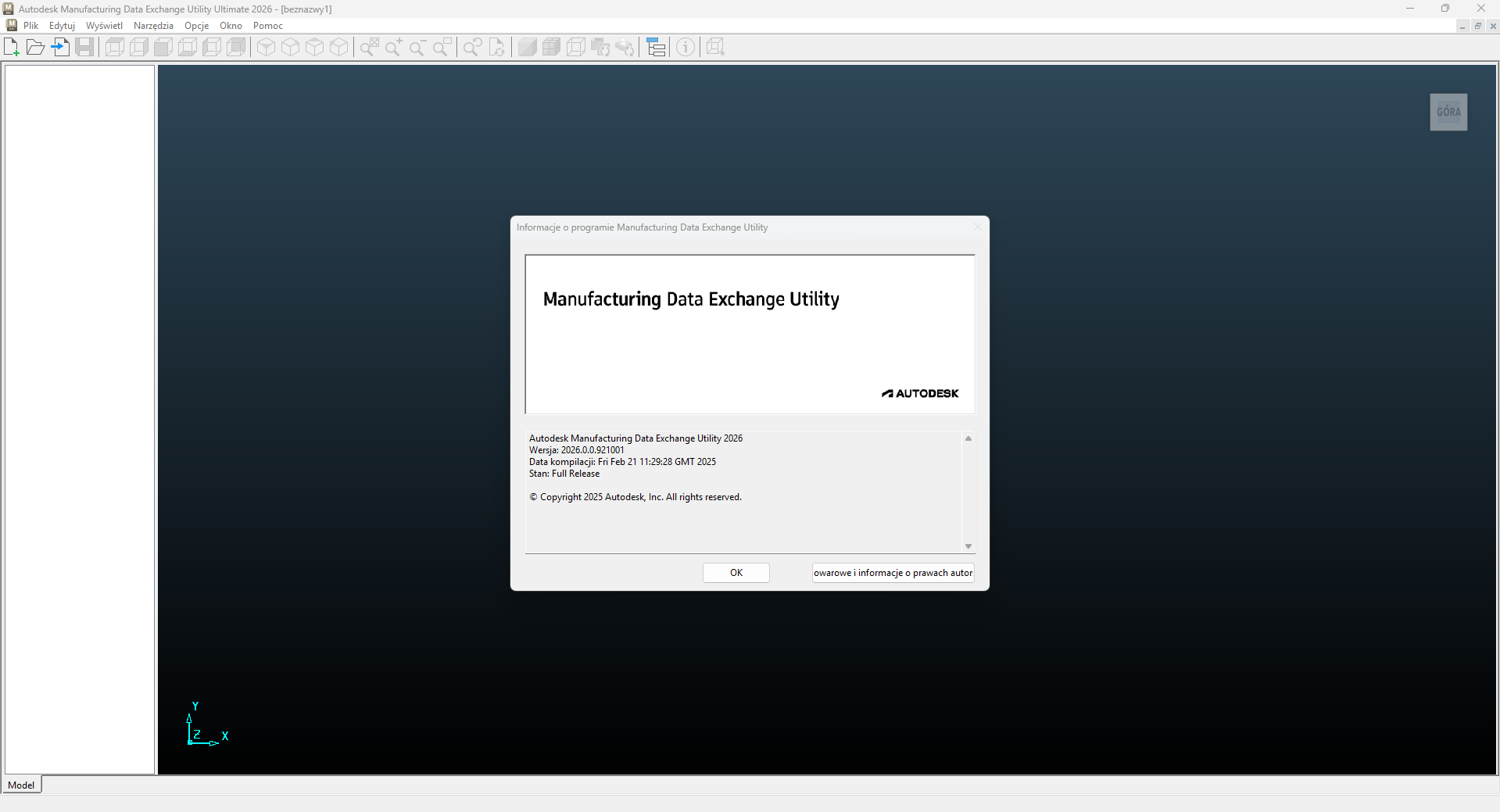Open the Okno menu
The height and width of the screenshot is (812, 1500).
pyautogui.click(x=231, y=26)
